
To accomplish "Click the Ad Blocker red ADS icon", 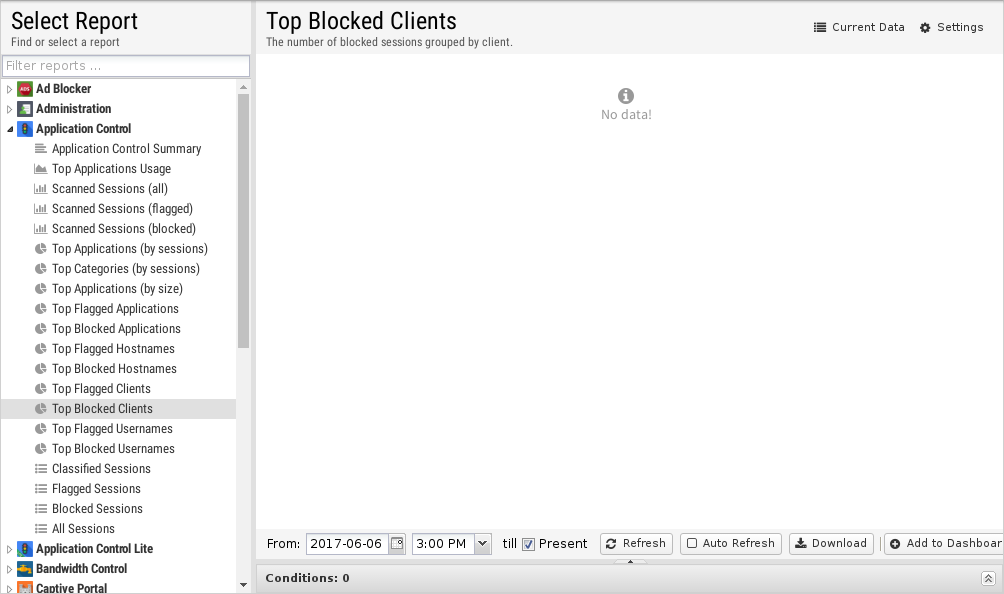I will (x=25, y=89).
